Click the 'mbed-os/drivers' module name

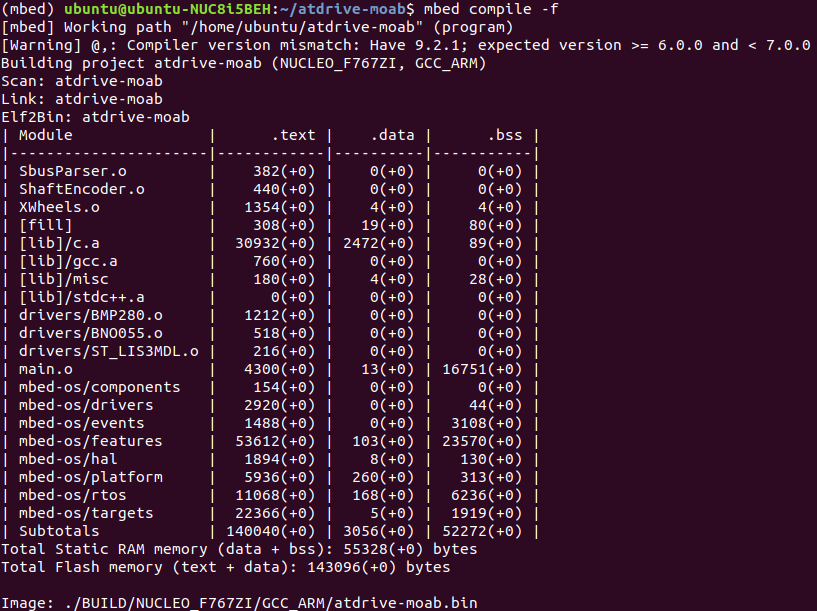pyautogui.click(x=86, y=405)
